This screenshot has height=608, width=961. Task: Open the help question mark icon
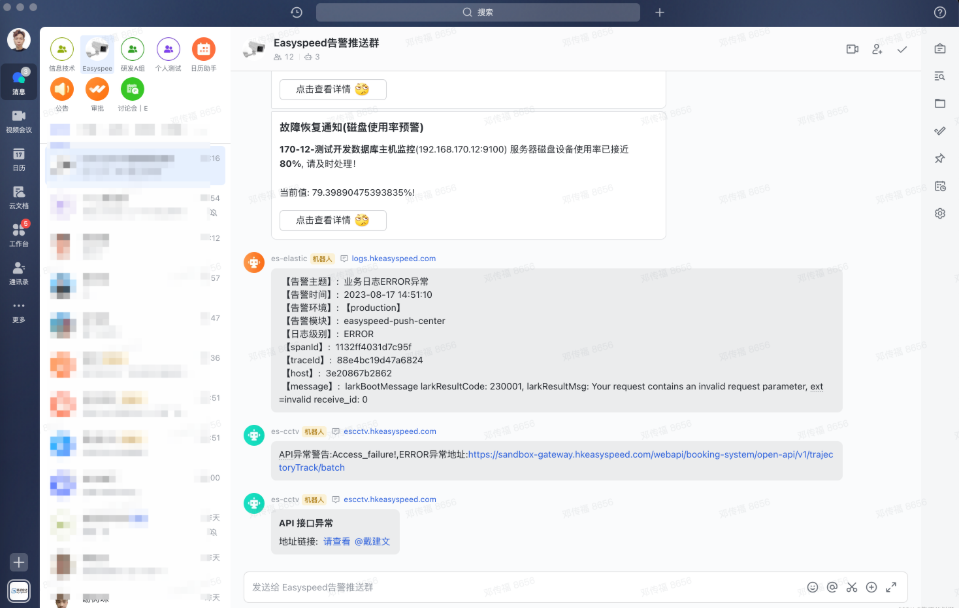tap(940, 12)
